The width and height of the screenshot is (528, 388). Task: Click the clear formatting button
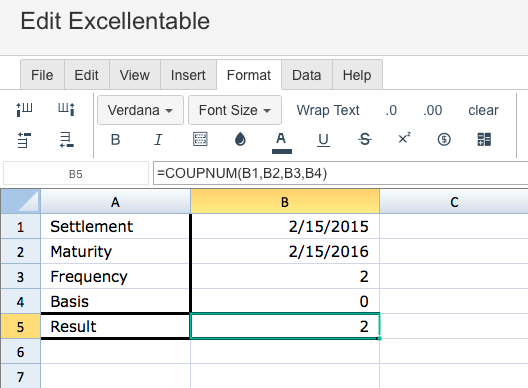[x=483, y=110]
